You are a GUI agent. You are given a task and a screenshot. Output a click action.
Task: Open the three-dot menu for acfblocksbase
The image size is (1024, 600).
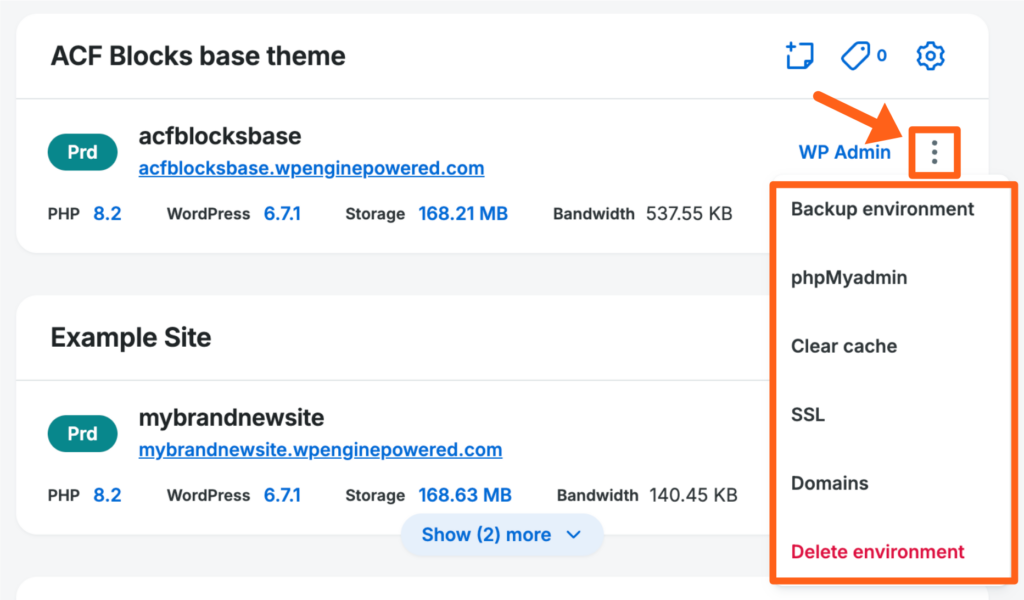pyautogui.click(x=934, y=153)
